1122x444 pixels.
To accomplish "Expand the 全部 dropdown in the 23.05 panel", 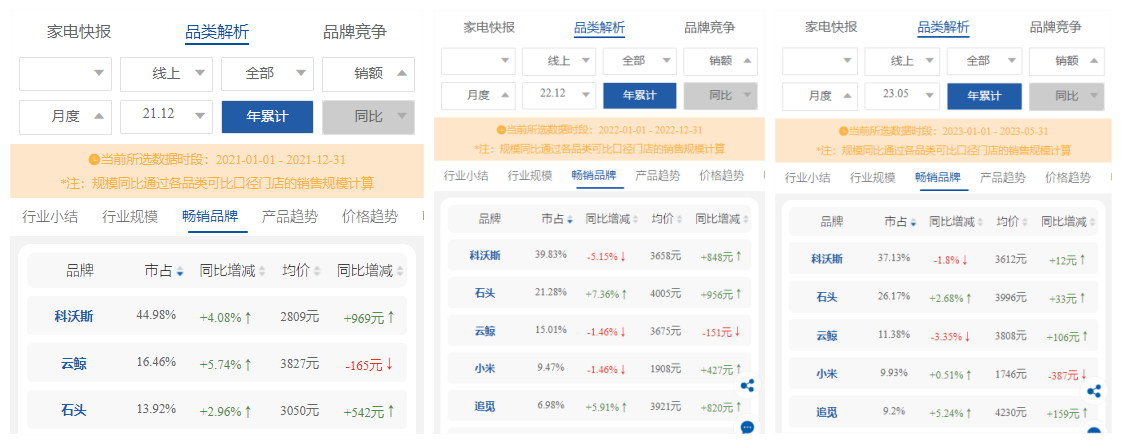I will 984,62.
